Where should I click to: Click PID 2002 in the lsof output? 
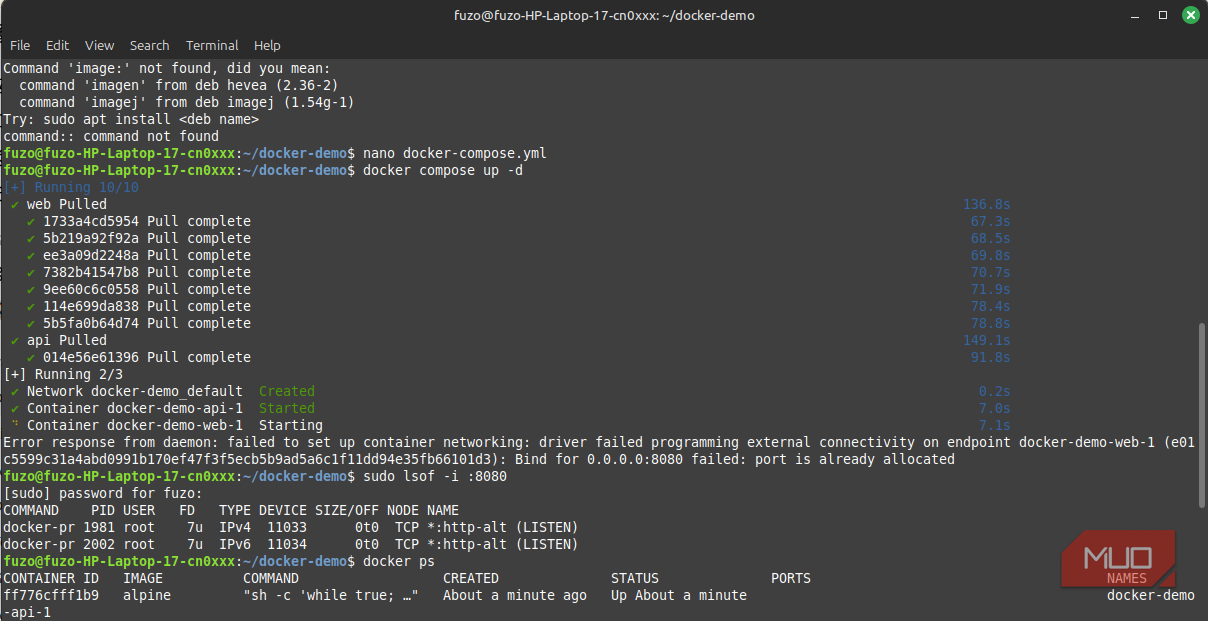[x=99, y=544]
